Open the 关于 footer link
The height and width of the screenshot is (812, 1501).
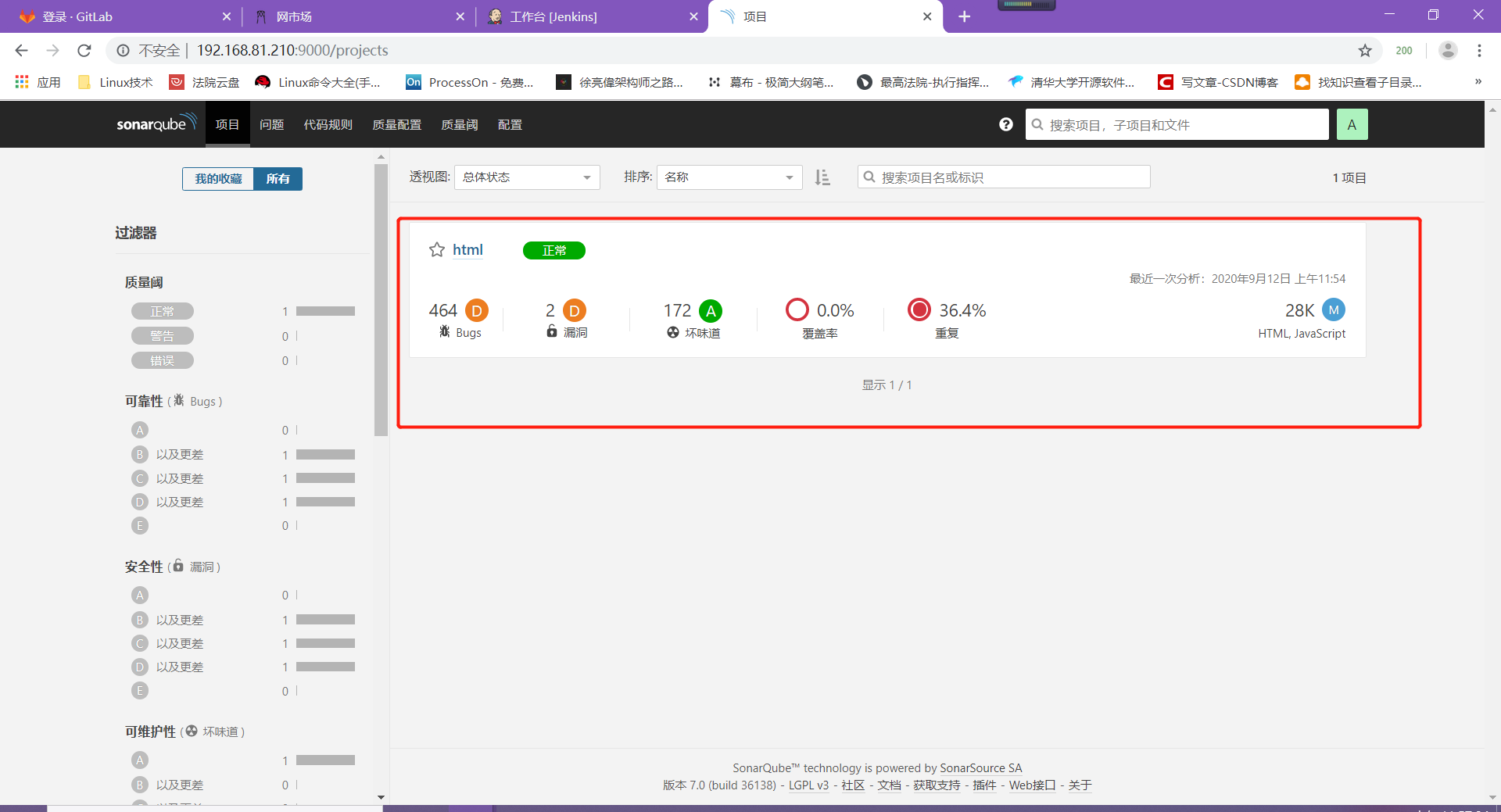pos(1080,785)
